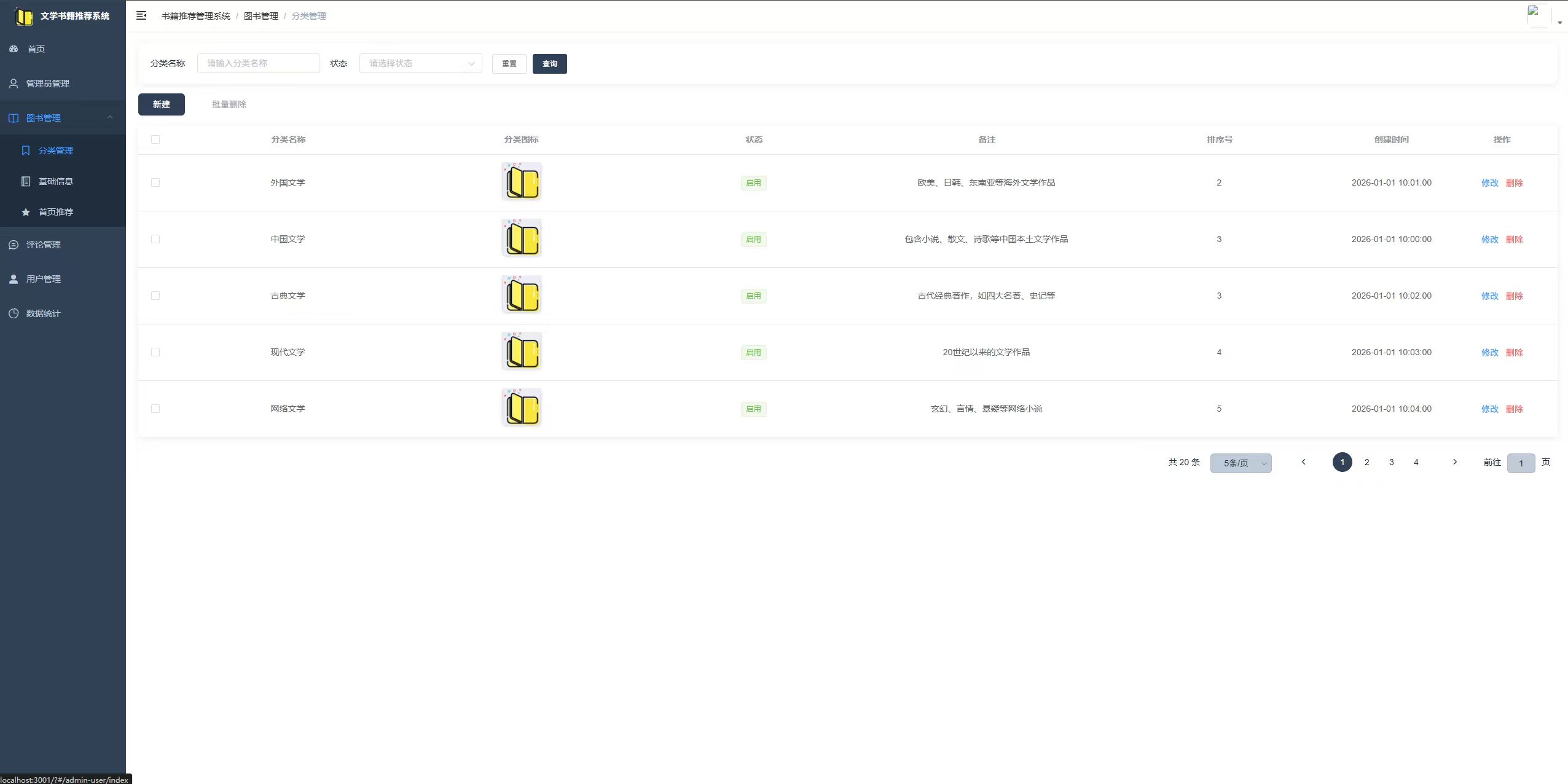The width and height of the screenshot is (1568, 784).
Task: Click 书籍推荐管理系统 breadcrumb
Action: tap(196, 16)
